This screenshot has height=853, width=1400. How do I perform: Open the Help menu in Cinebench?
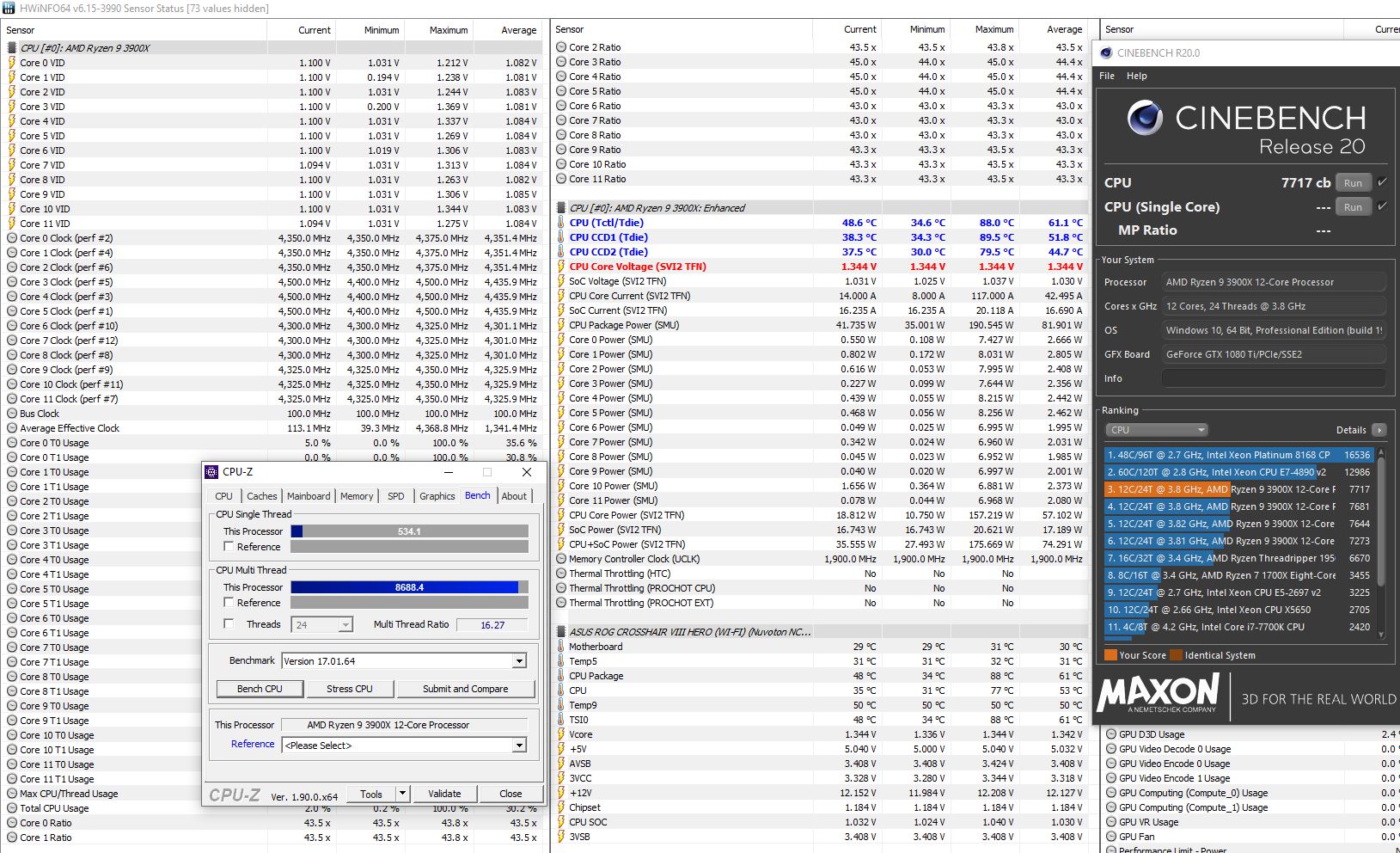[x=1137, y=76]
